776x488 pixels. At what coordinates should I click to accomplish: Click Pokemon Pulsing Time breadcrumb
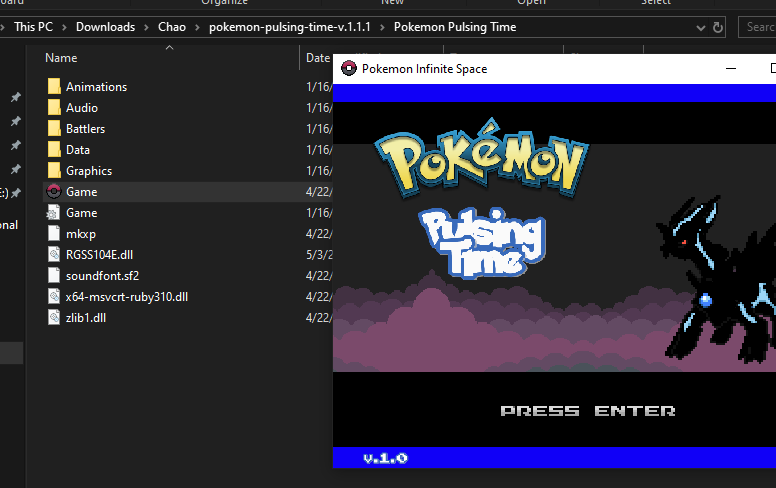coord(455,27)
